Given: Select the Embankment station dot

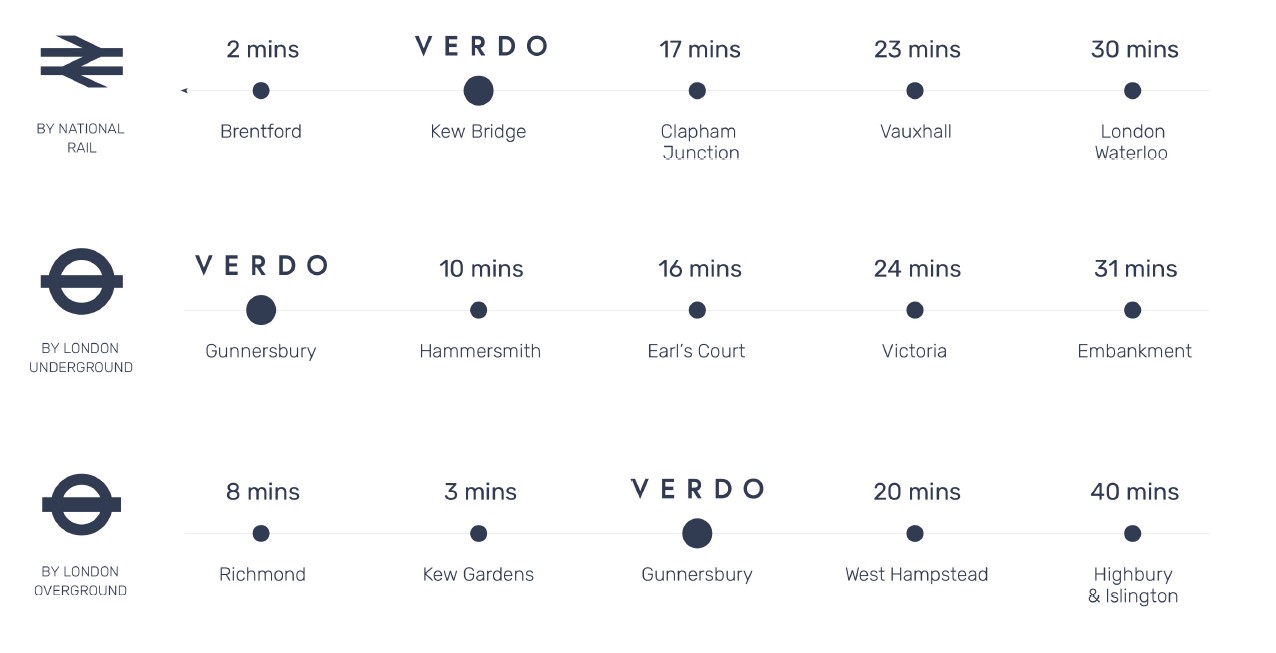Looking at the screenshot, I should click(1132, 310).
